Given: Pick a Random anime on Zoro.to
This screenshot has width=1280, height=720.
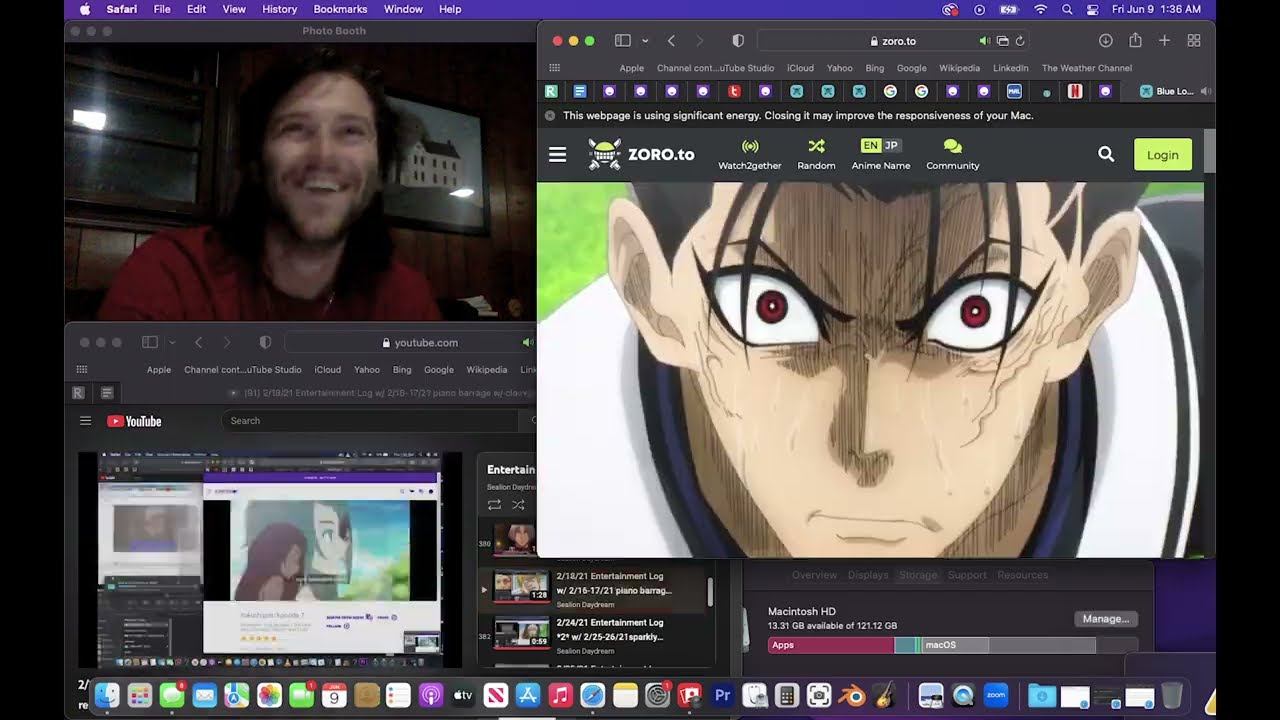Looking at the screenshot, I should coord(816,155).
